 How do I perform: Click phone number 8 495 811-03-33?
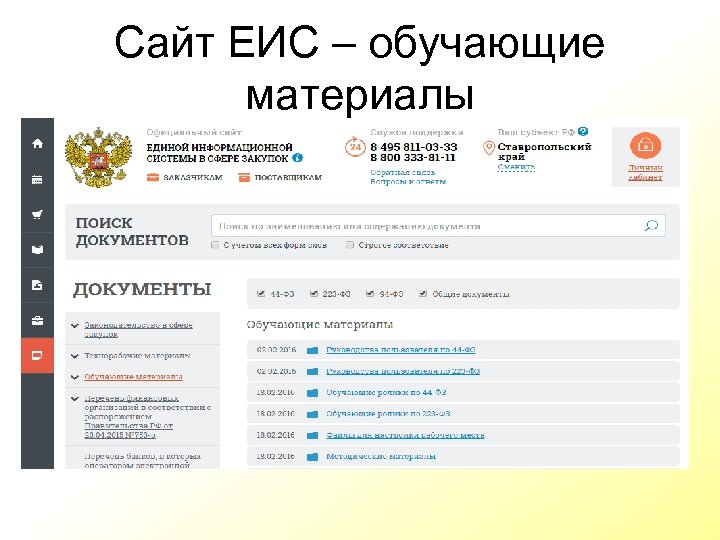click(414, 147)
